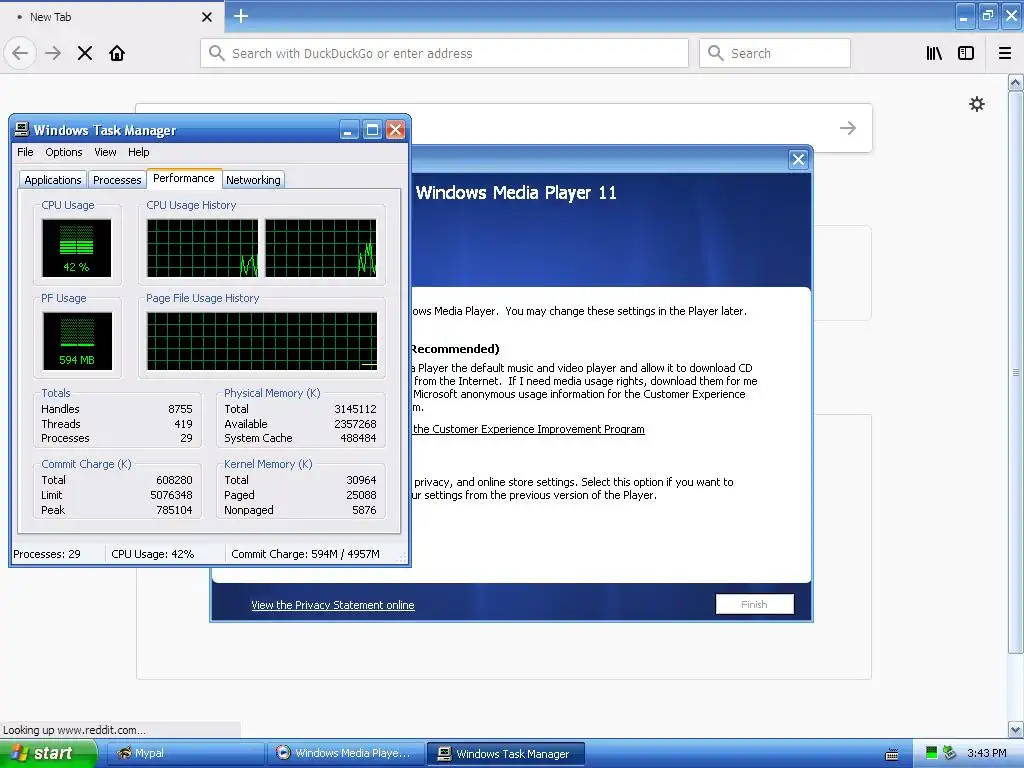Open Task Manager Help menu

coord(138,152)
